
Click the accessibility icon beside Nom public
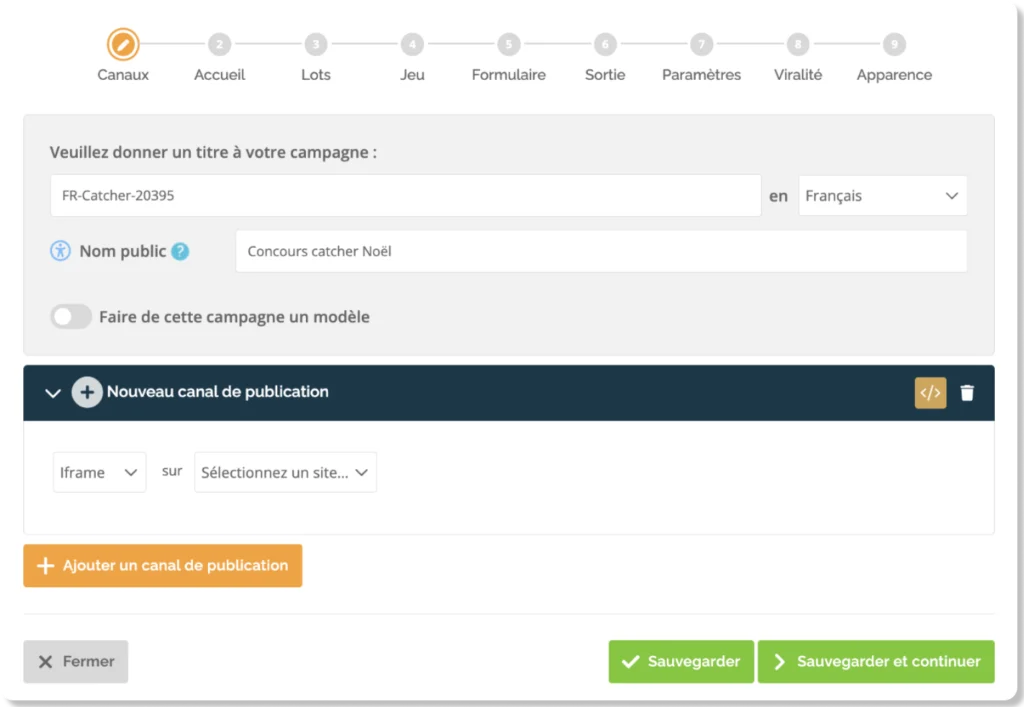pyautogui.click(x=61, y=251)
